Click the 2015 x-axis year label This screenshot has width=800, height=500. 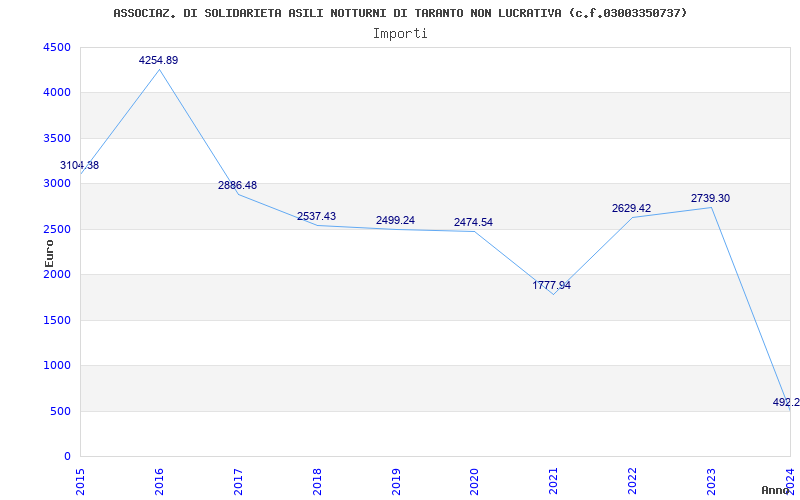(80, 482)
